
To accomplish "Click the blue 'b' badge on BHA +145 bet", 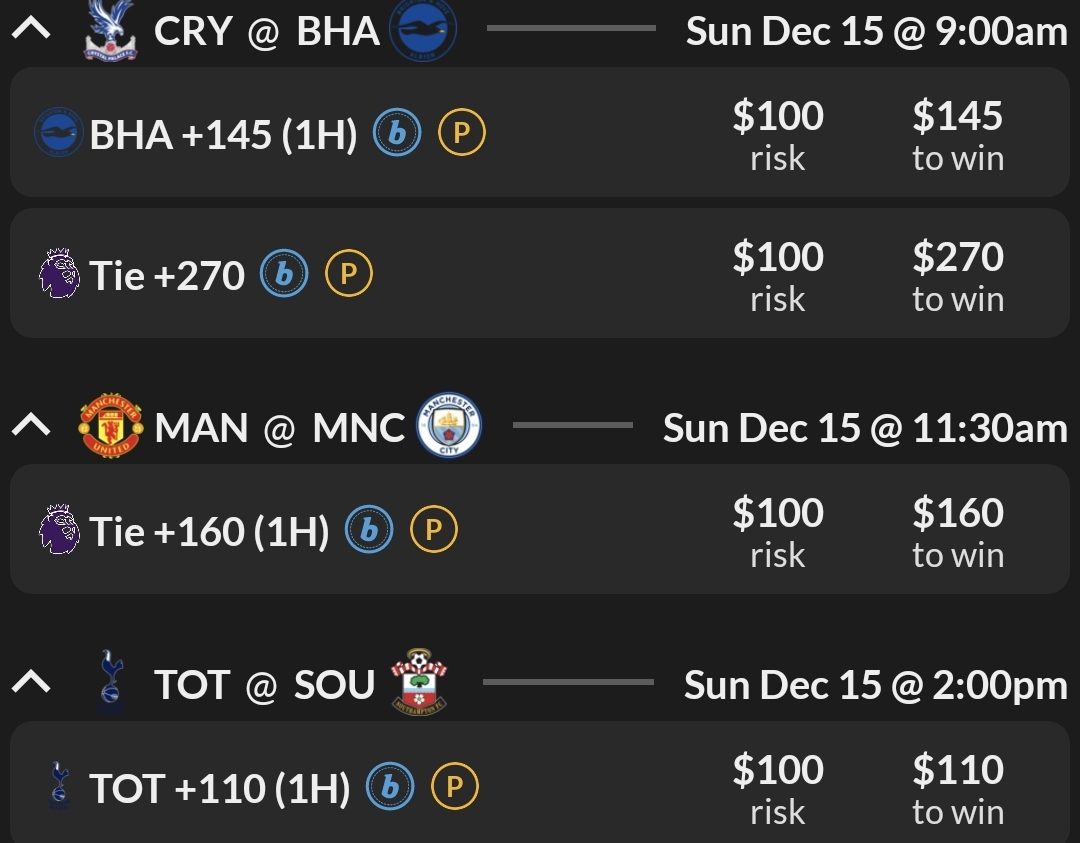I will [397, 134].
